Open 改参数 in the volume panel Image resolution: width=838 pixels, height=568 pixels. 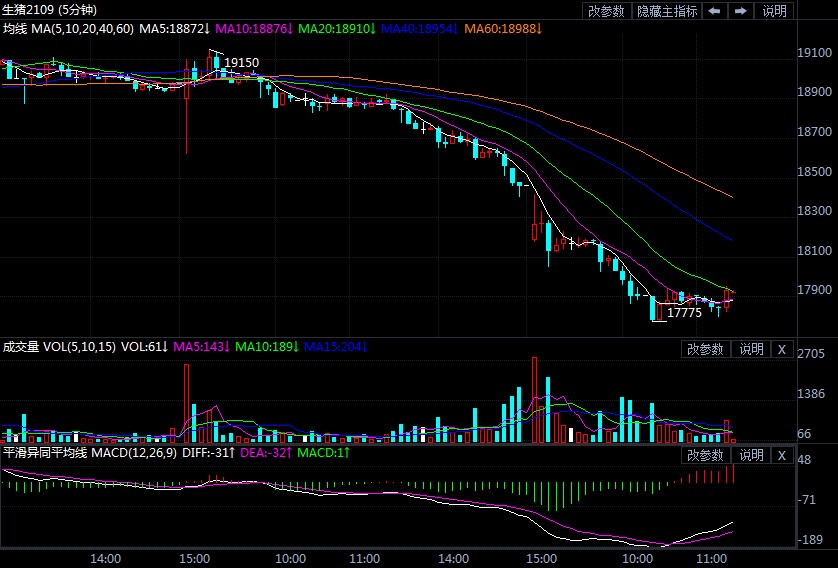[705, 349]
